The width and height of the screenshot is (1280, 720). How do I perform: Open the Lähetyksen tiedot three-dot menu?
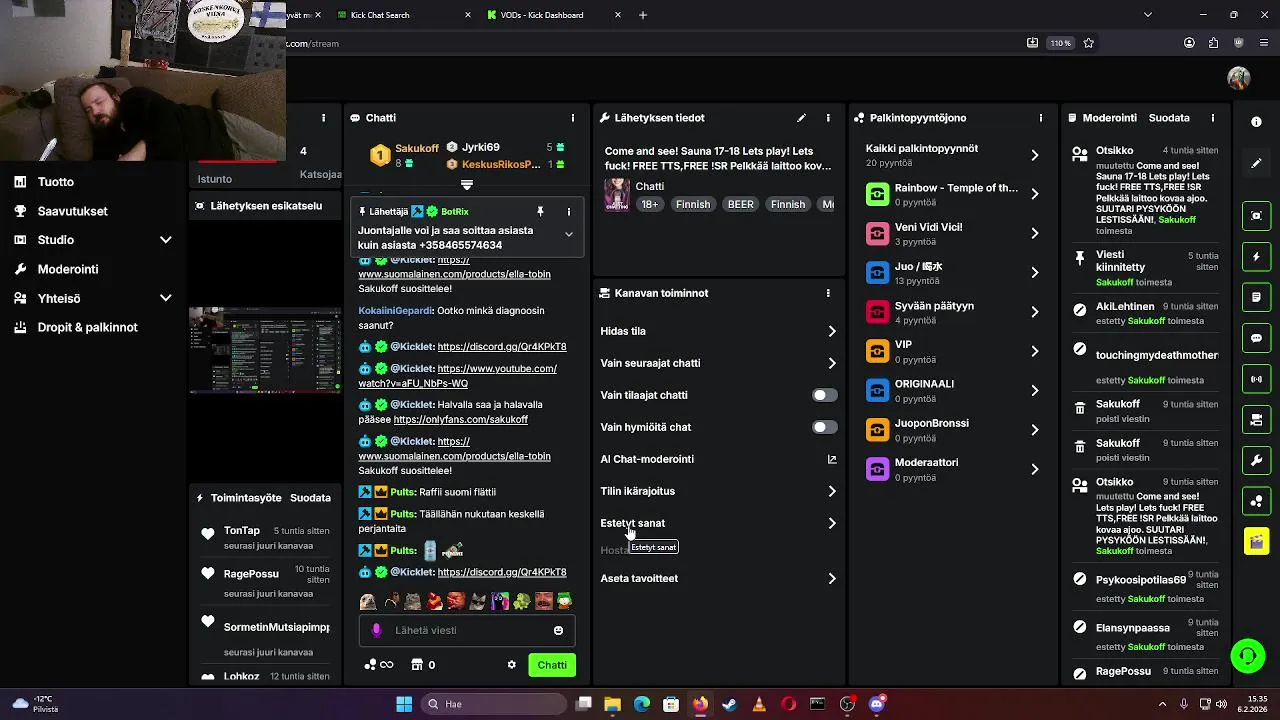[x=828, y=118]
